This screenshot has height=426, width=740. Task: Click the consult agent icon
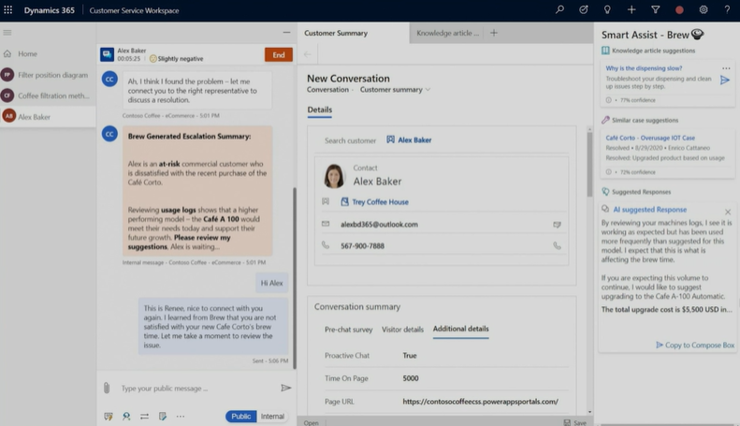(126, 416)
